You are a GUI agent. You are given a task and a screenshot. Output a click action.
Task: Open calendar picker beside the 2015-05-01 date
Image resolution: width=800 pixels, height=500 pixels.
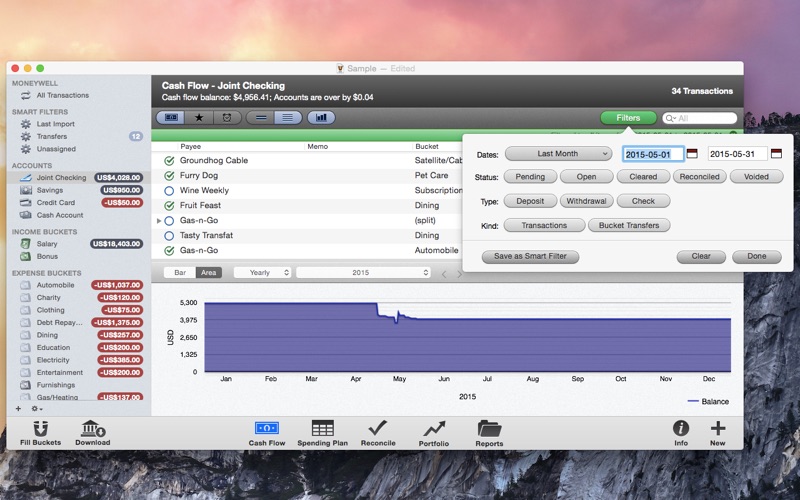(x=692, y=154)
